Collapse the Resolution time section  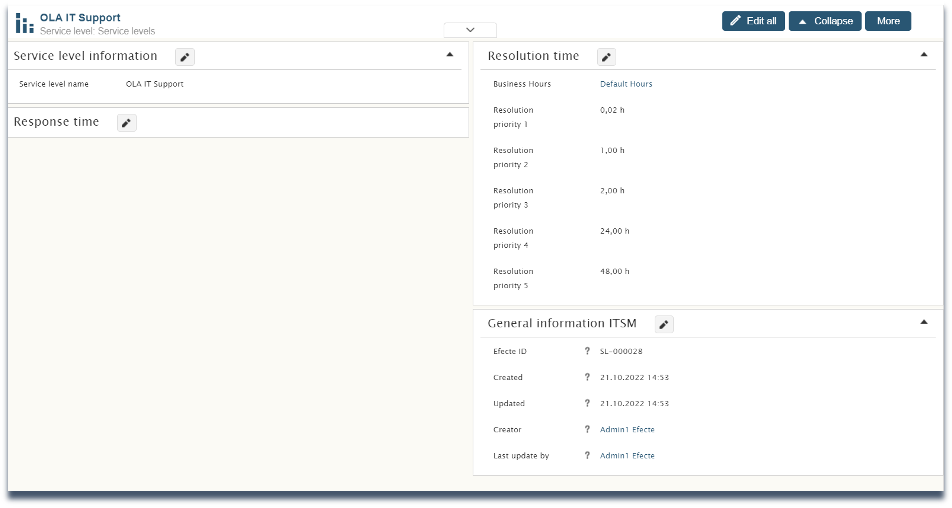pos(924,55)
